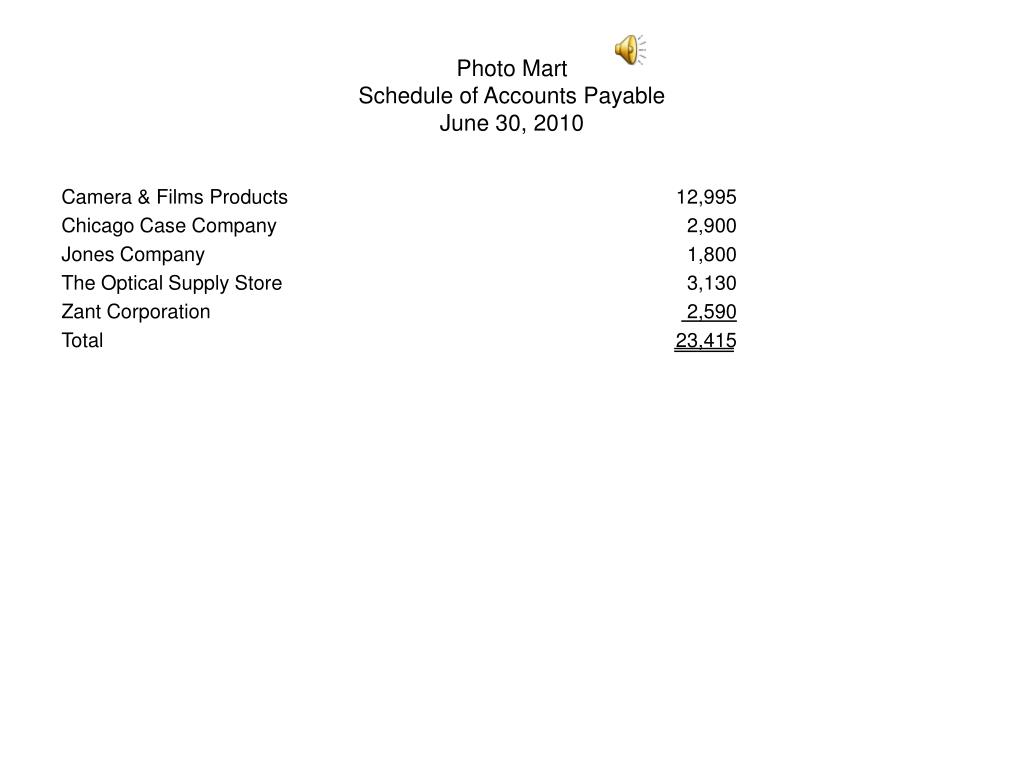
Task: Click the double-underlined 23,415 total
Action: (705, 342)
